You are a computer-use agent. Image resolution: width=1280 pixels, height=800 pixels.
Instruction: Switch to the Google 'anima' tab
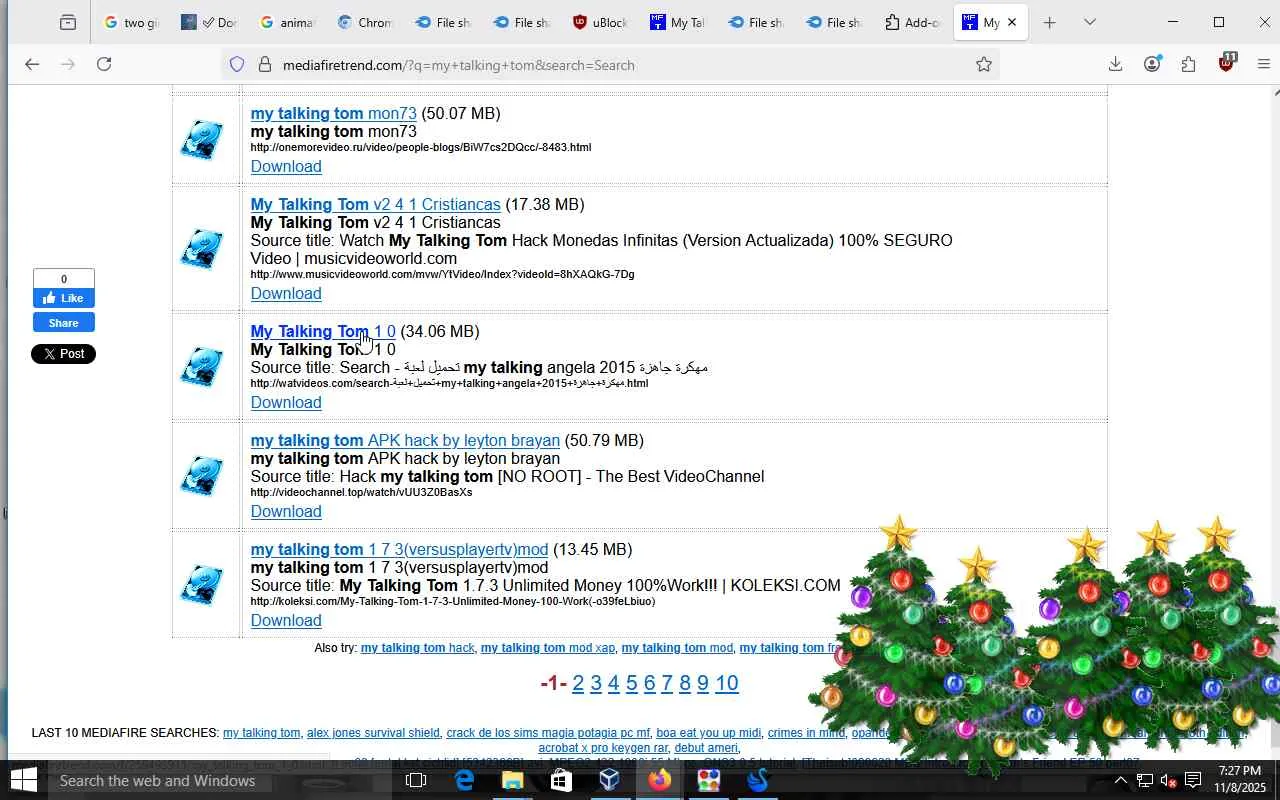[286, 22]
